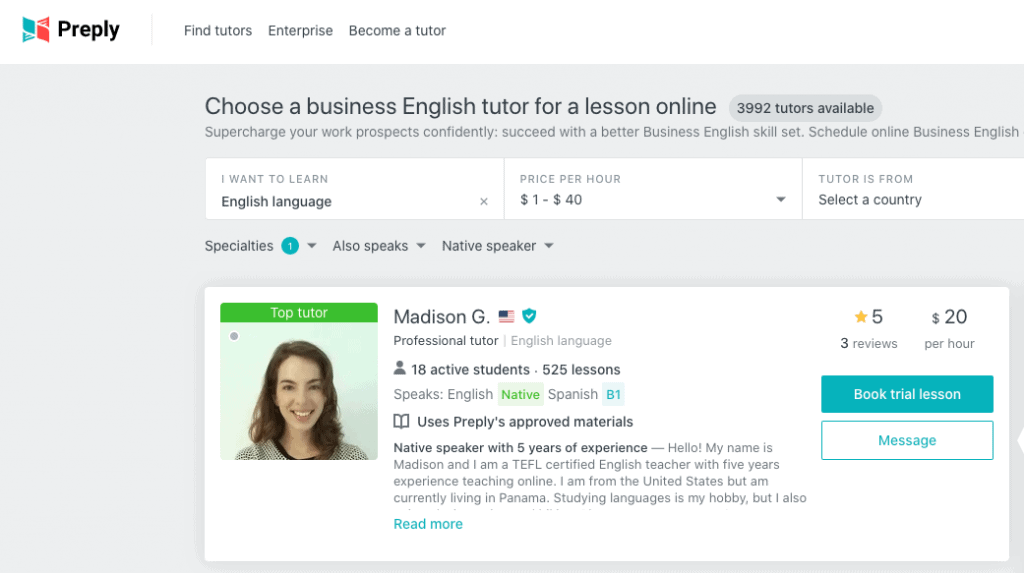Click the Specialties filter count badge
Screen dimensions: 1024x573
[290, 246]
